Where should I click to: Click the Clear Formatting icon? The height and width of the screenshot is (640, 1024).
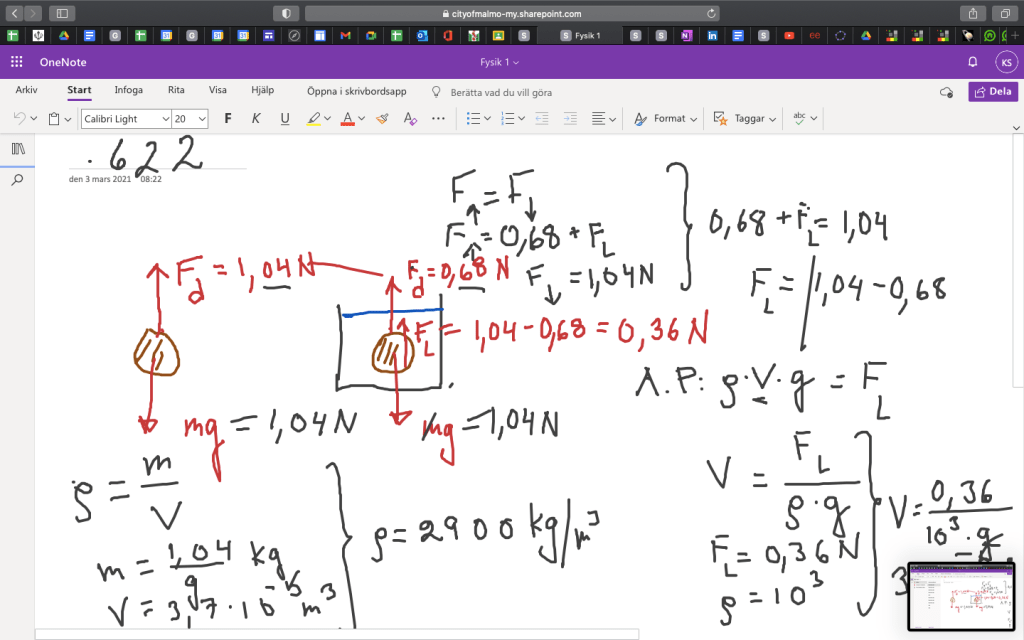409,118
